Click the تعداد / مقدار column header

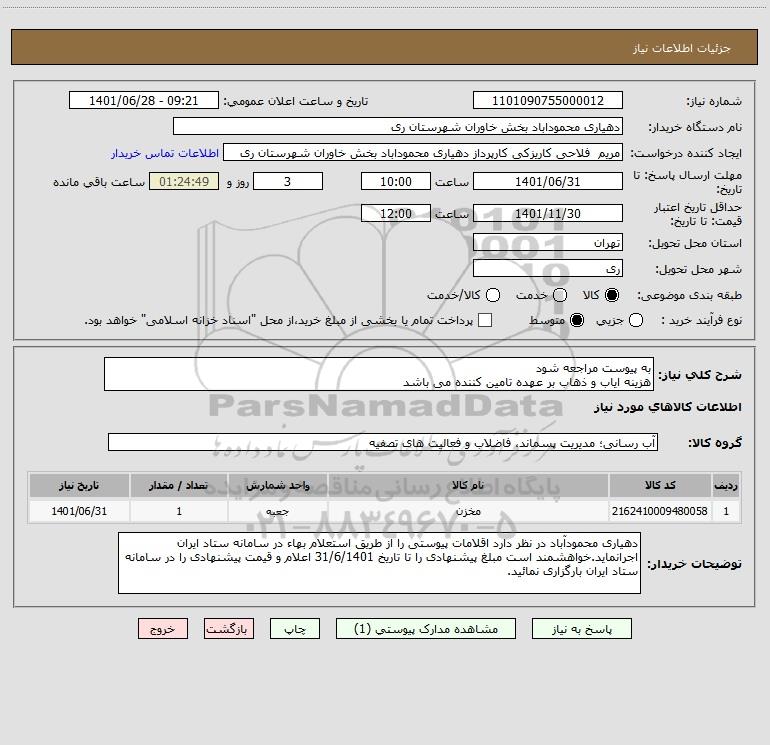(179, 486)
